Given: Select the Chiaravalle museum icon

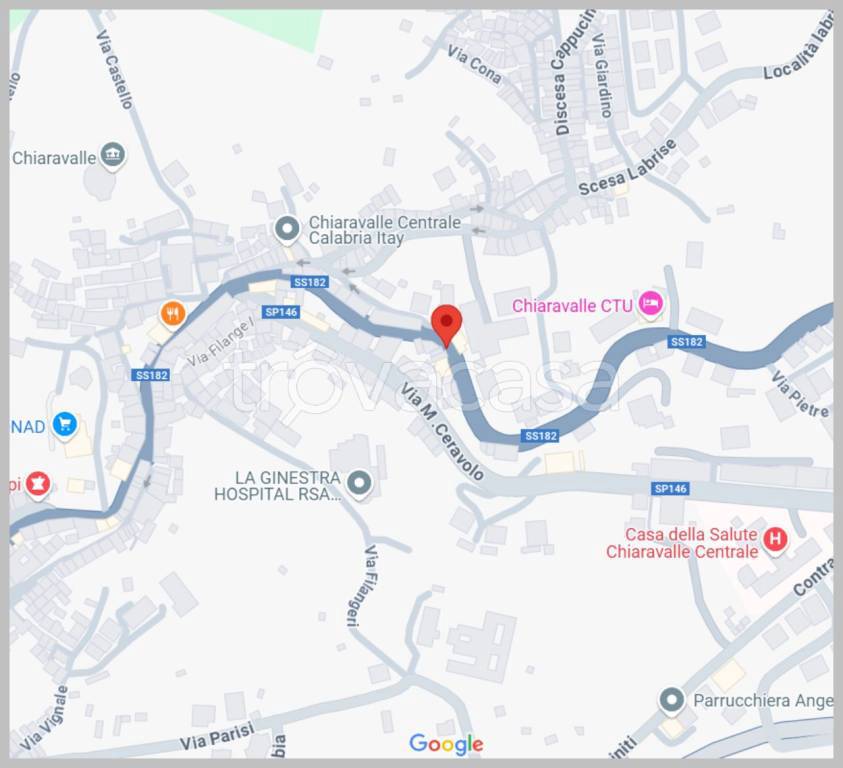Looking at the screenshot, I should 112,155.
